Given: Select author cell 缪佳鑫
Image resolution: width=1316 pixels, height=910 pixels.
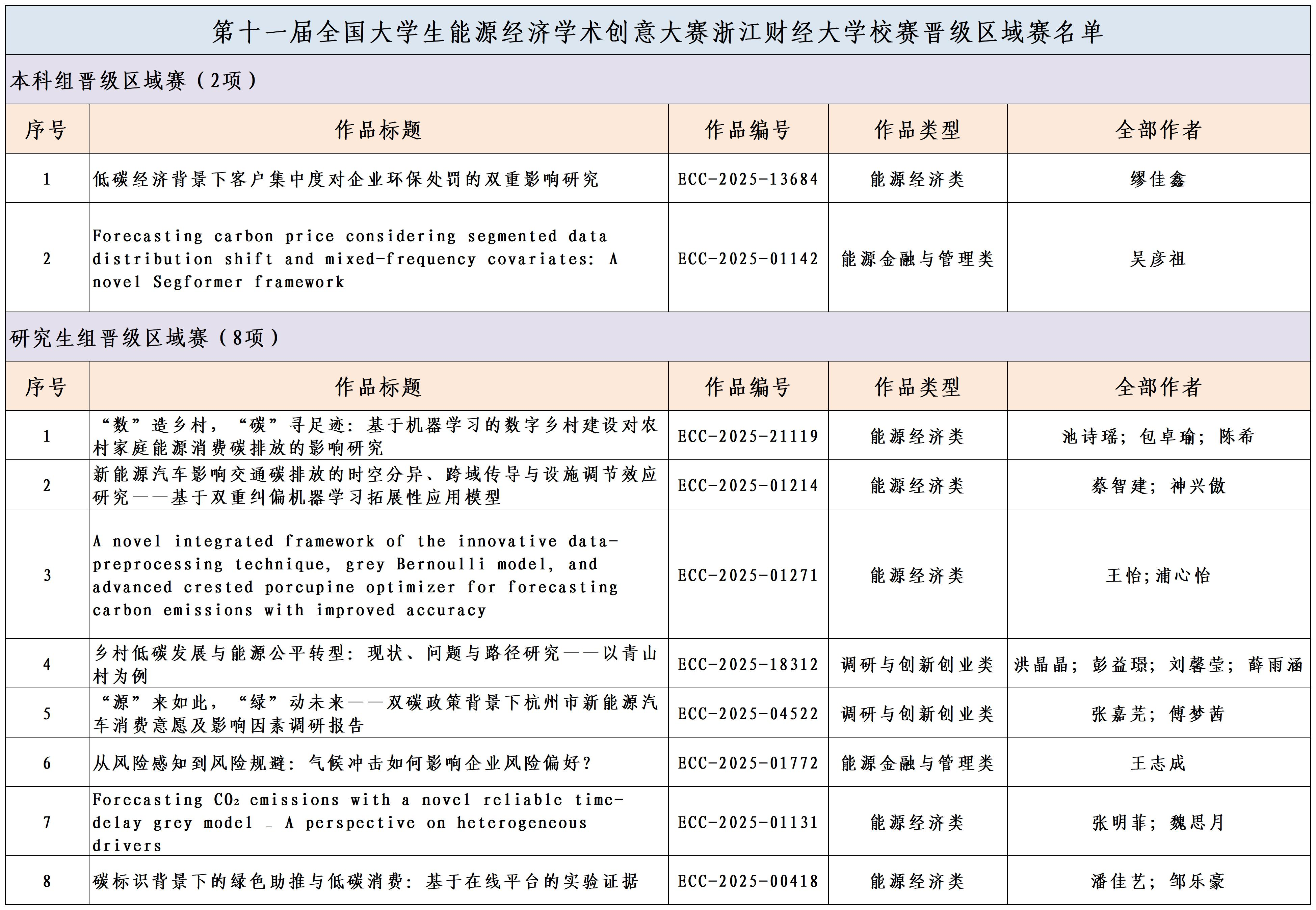Looking at the screenshot, I should [1158, 179].
